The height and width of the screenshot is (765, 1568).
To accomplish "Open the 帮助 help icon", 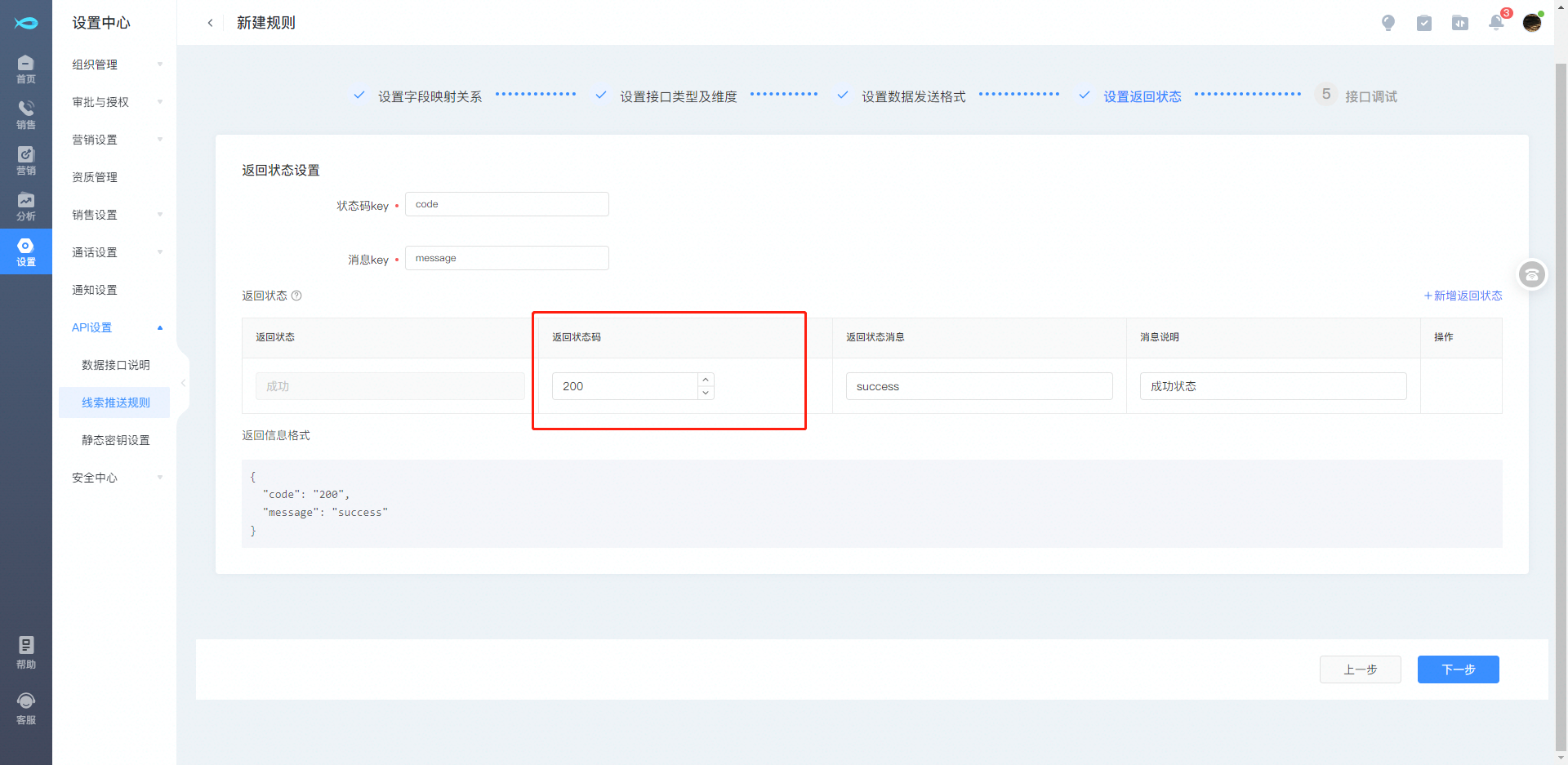I will click(x=25, y=652).
